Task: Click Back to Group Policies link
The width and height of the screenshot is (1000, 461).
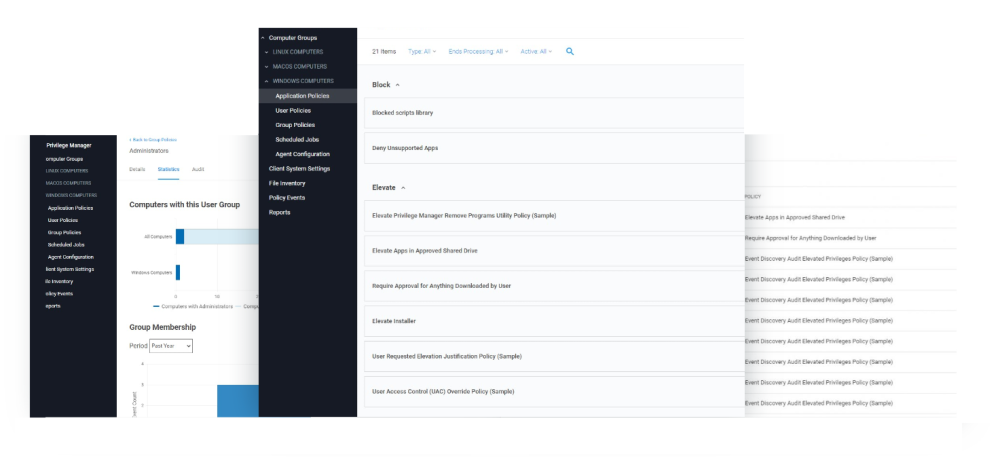Action: pos(153,140)
